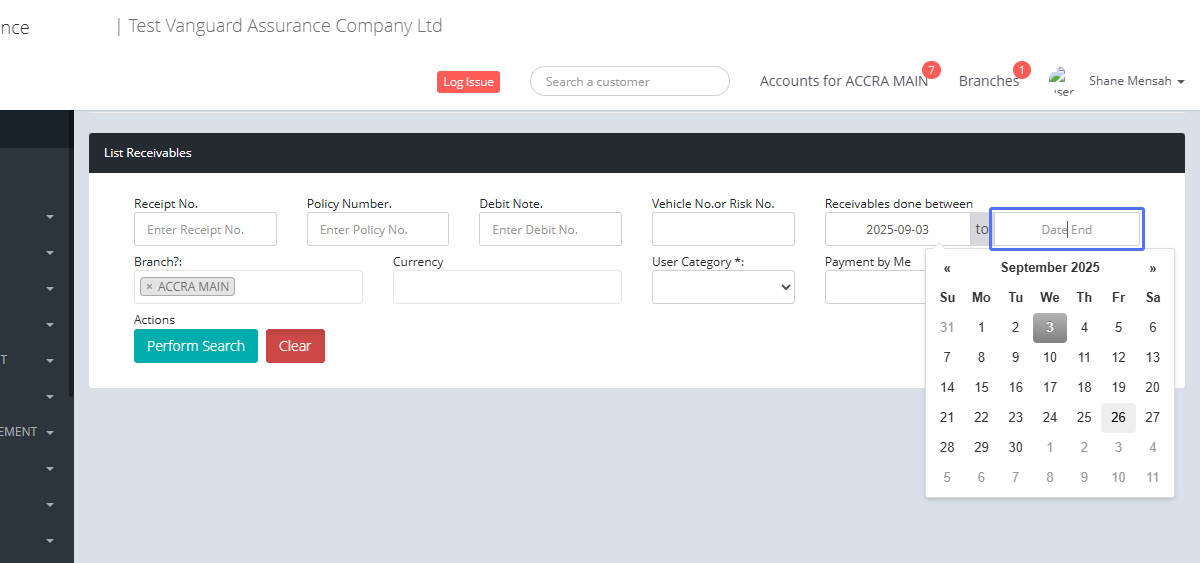Click the Search a customer box
The width and height of the screenshot is (1200, 563).
(x=629, y=82)
